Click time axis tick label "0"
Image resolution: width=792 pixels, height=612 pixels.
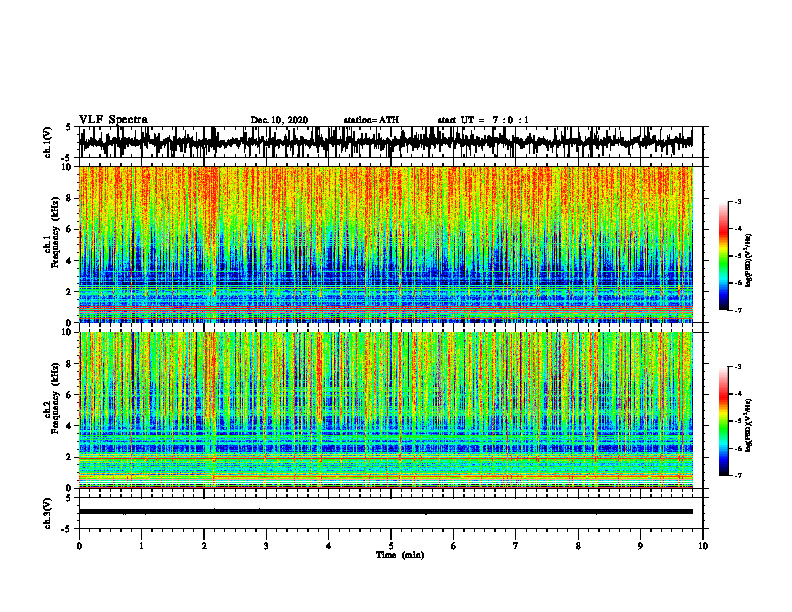[x=79, y=546]
